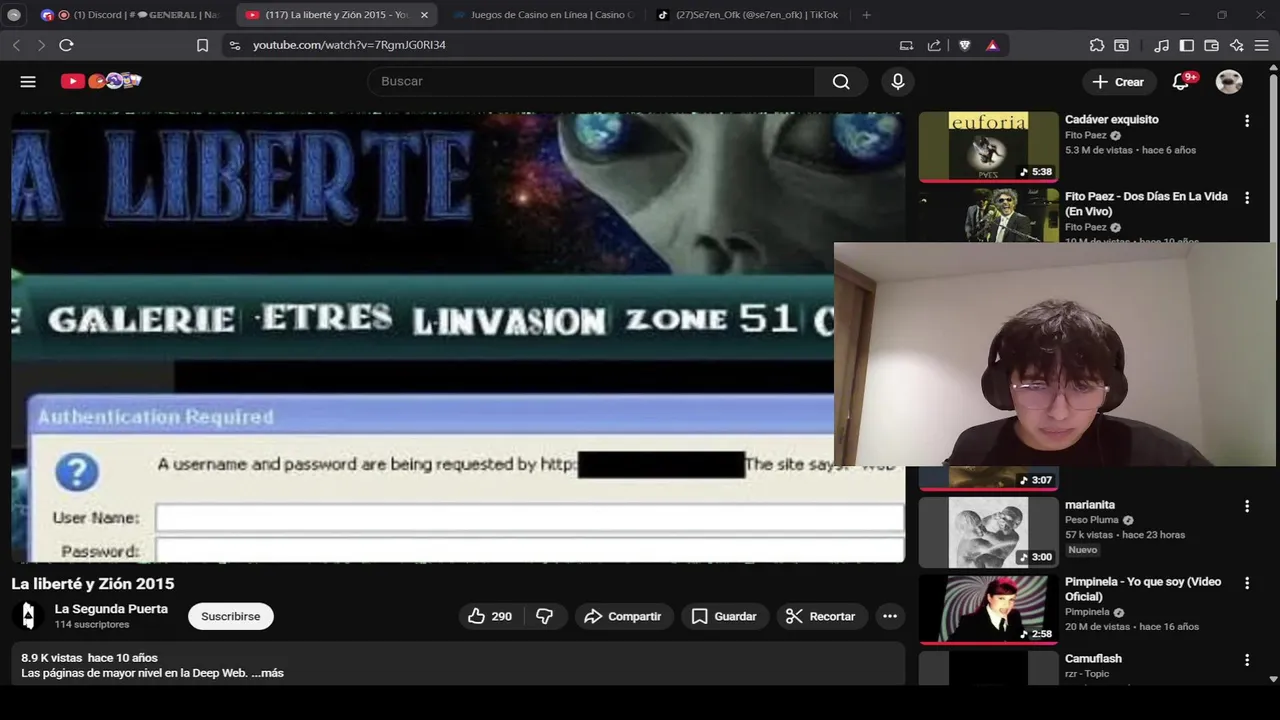The image size is (1280, 720).
Task: Switch to the Se7en_Ofk TikTok tab
Action: tap(747, 15)
